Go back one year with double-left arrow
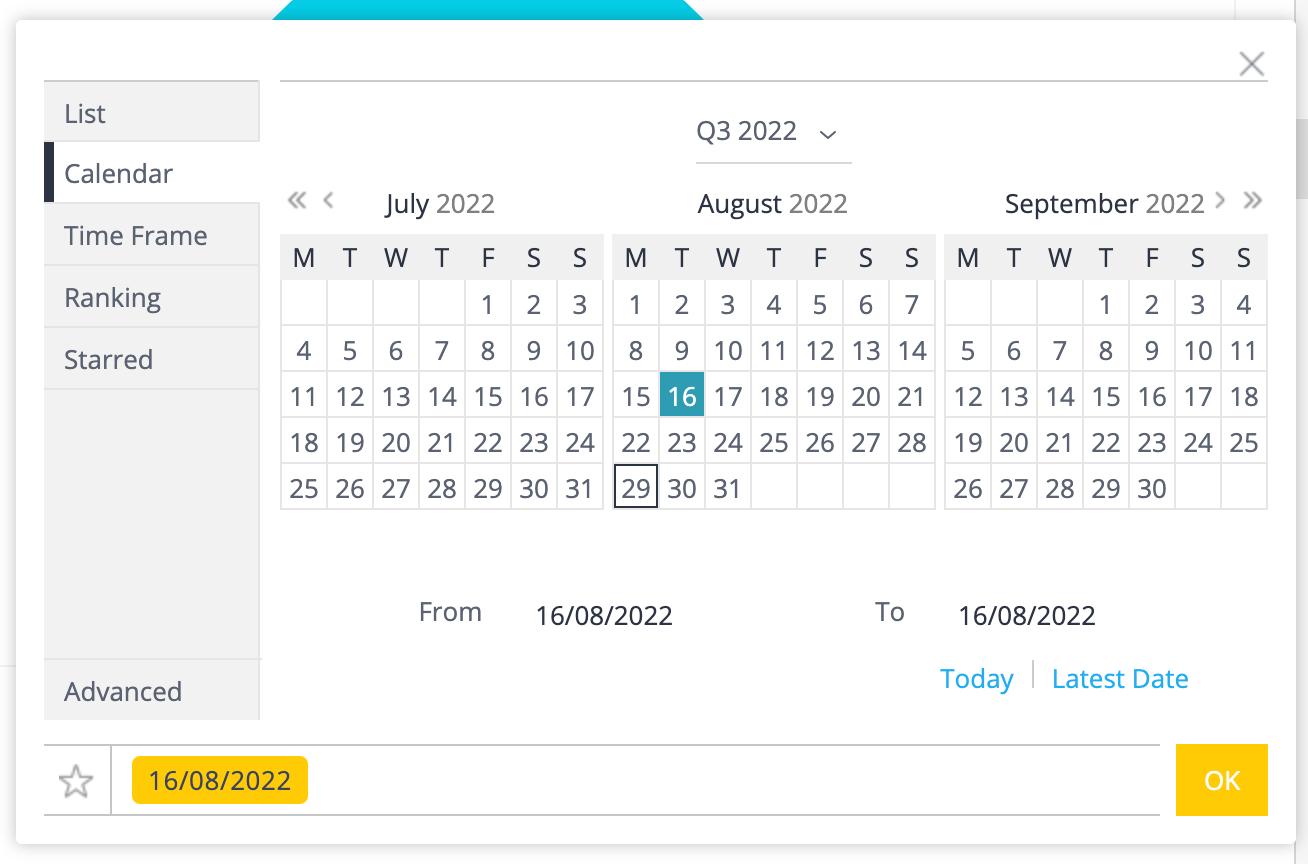1308x864 pixels. [296, 200]
